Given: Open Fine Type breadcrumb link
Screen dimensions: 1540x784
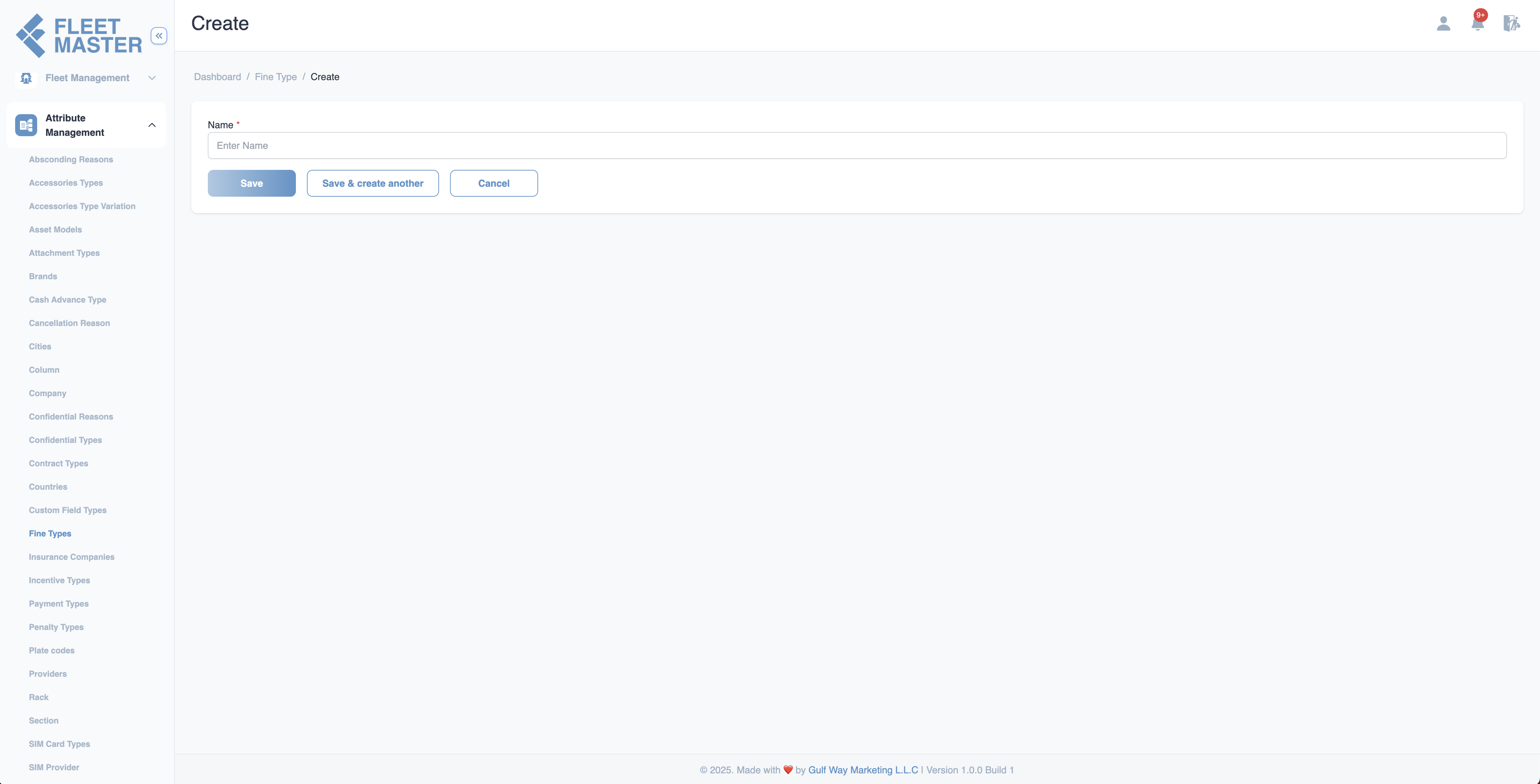Looking at the screenshot, I should click(276, 76).
